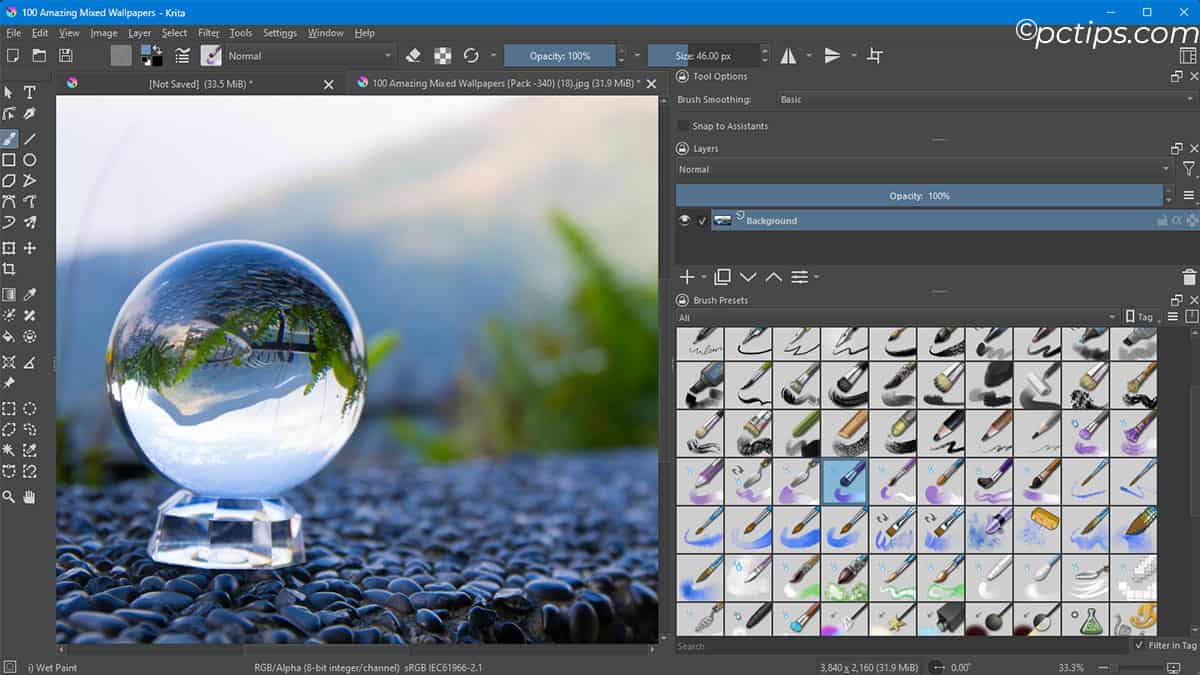Toggle the Filter in Tag checkbox
Image resolution: width=1200 pixels, height=675 pixels.
(1140, 645)
